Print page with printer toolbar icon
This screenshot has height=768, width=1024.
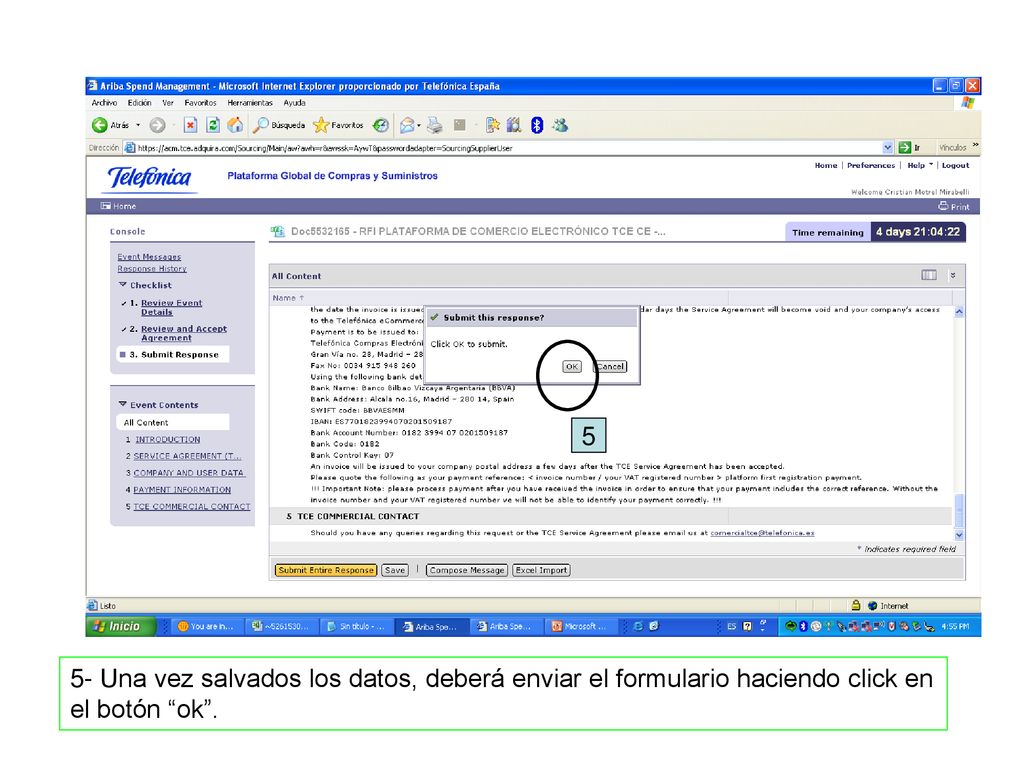(x=435, y=125)
